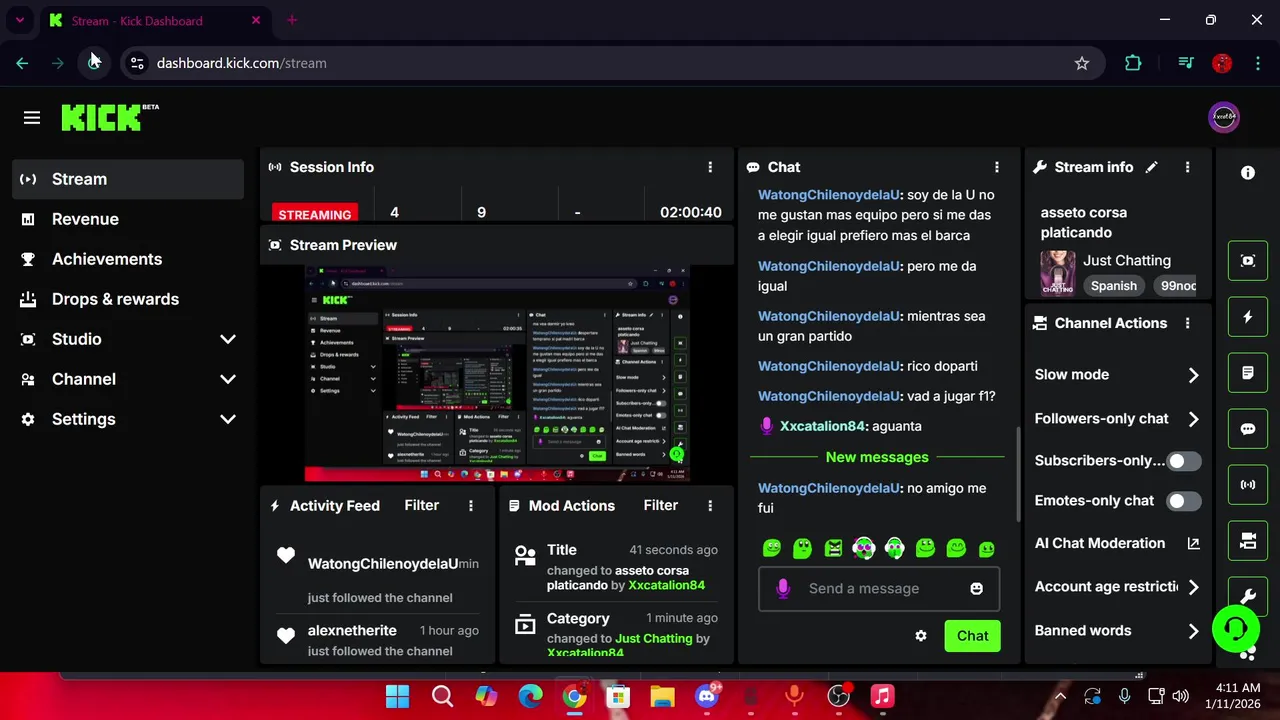This screenshot has height=720, width=1280.
Task: Open the user profile avatar menu
Action: click(x=1224, y=117)
